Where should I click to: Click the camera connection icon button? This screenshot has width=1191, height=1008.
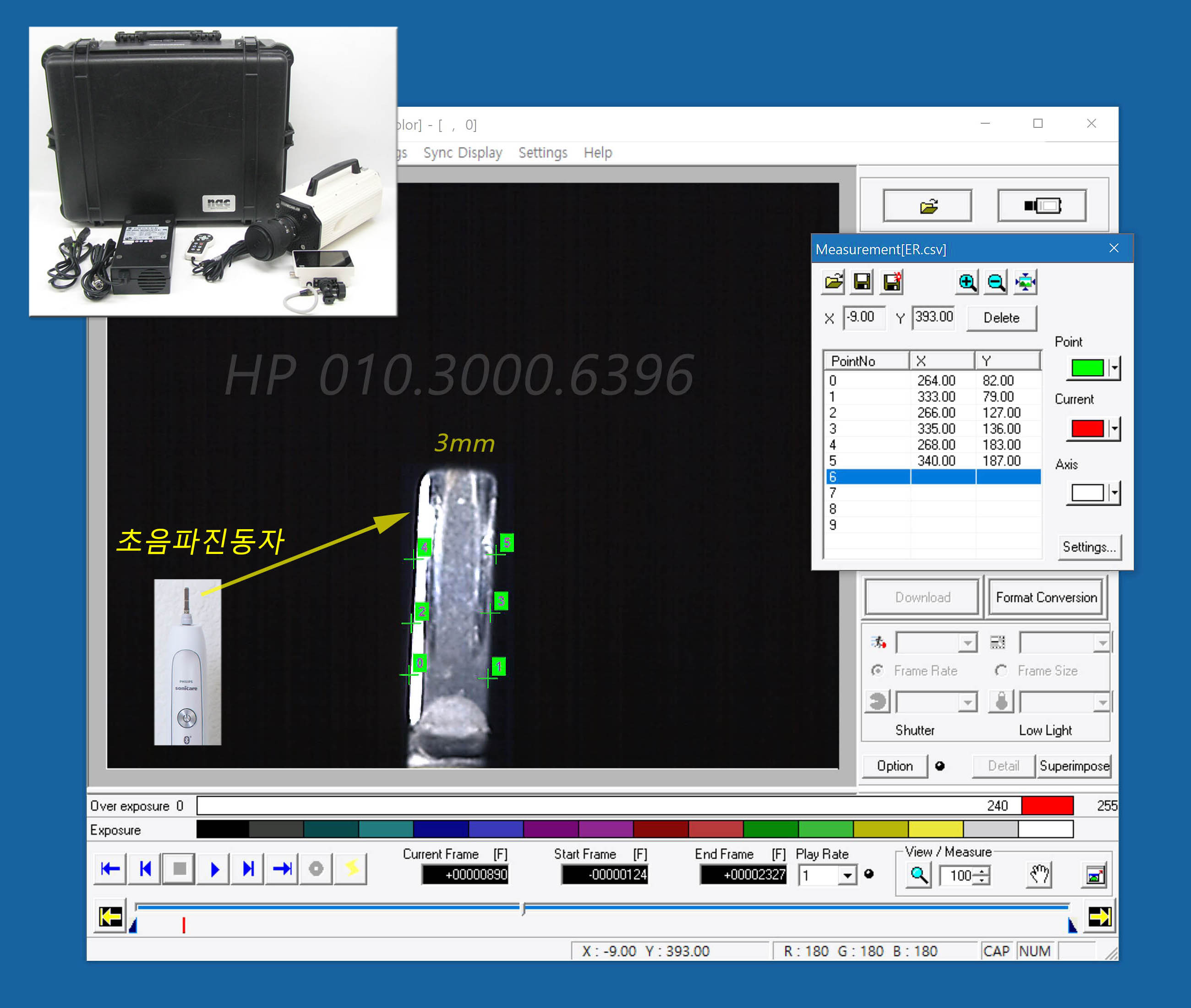point(1041,206)
